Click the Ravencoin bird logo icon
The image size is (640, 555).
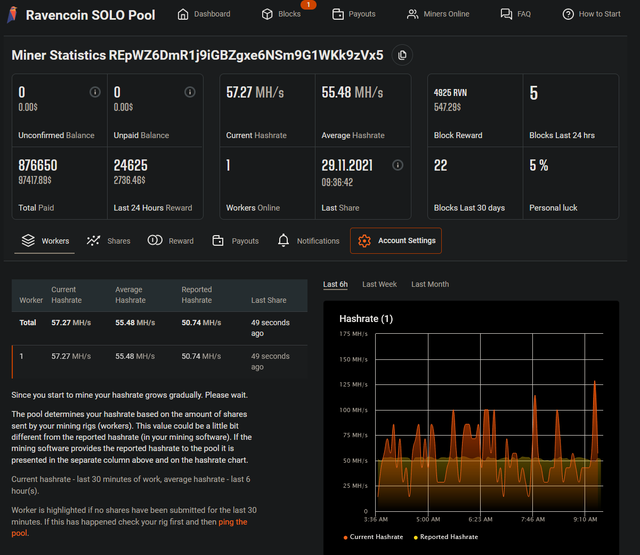(13, 14)
